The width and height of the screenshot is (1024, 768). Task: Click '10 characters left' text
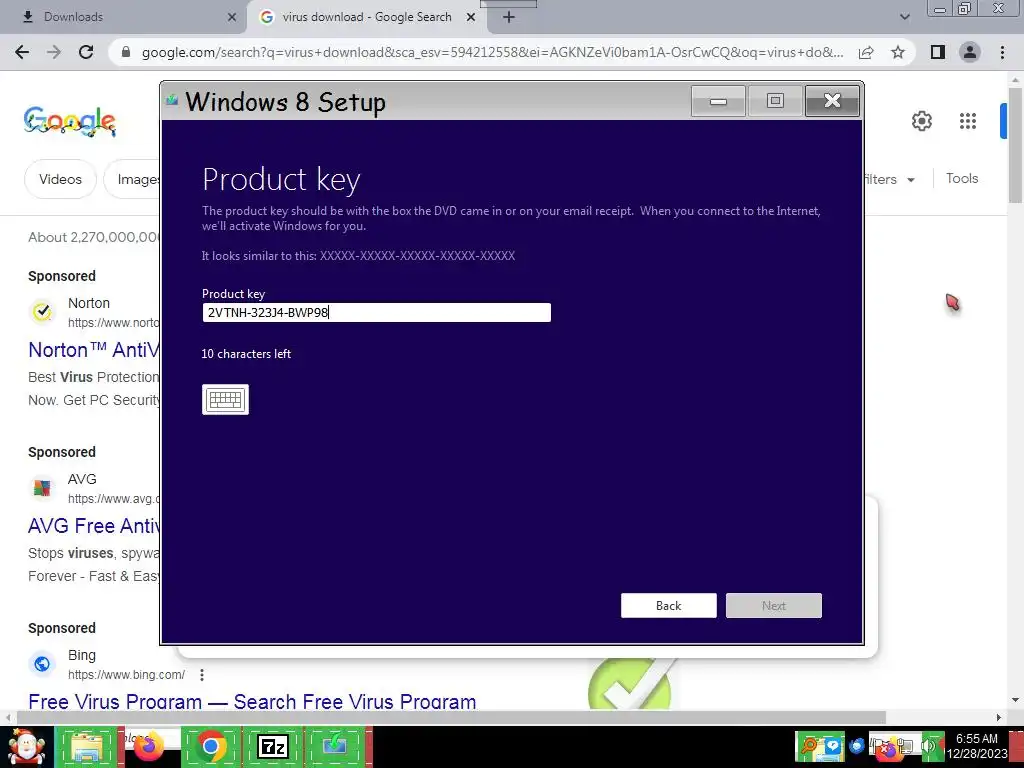246,354
